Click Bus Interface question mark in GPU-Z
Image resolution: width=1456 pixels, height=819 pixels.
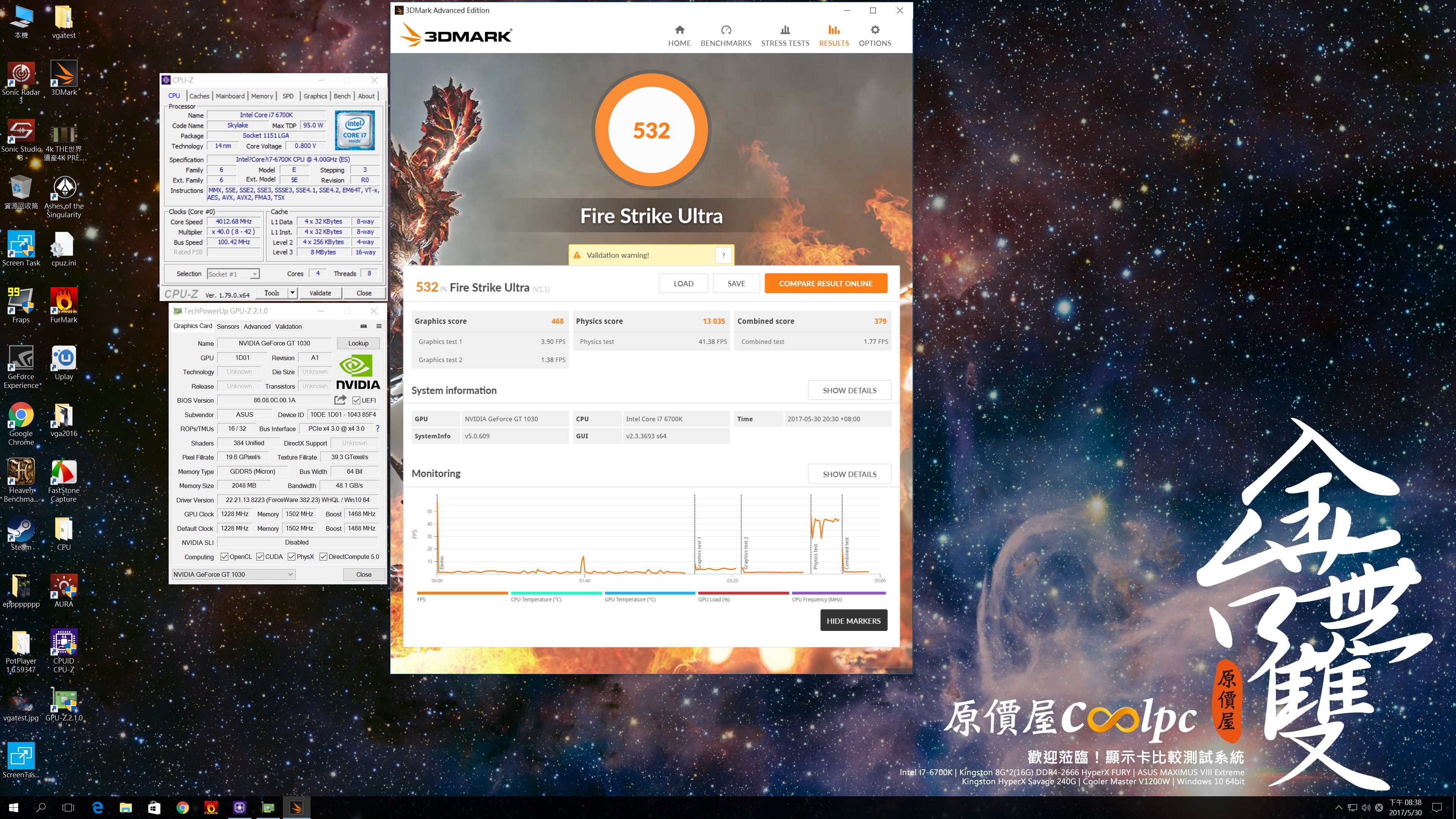(378, 428)
